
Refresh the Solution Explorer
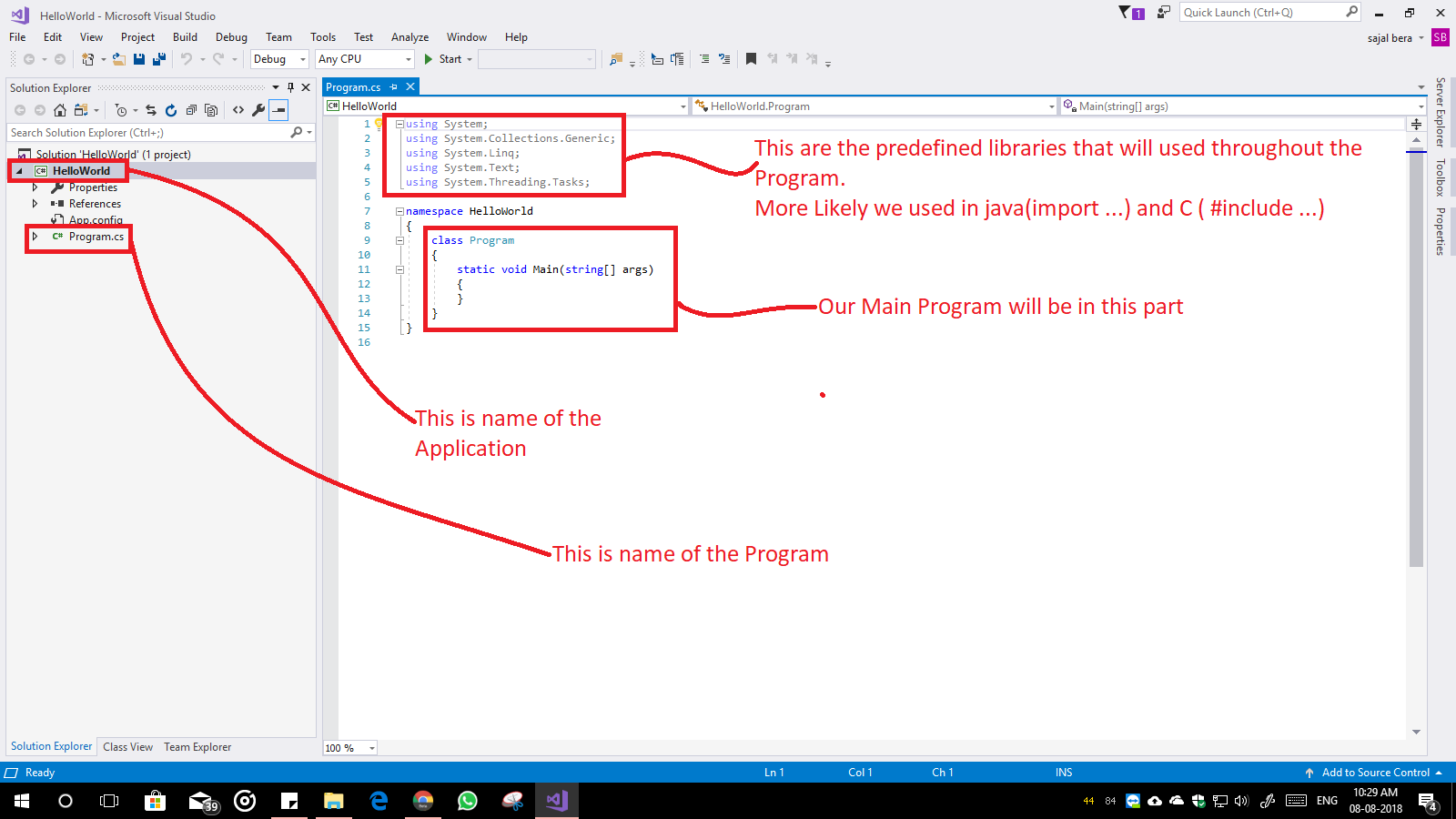point(171,110)
